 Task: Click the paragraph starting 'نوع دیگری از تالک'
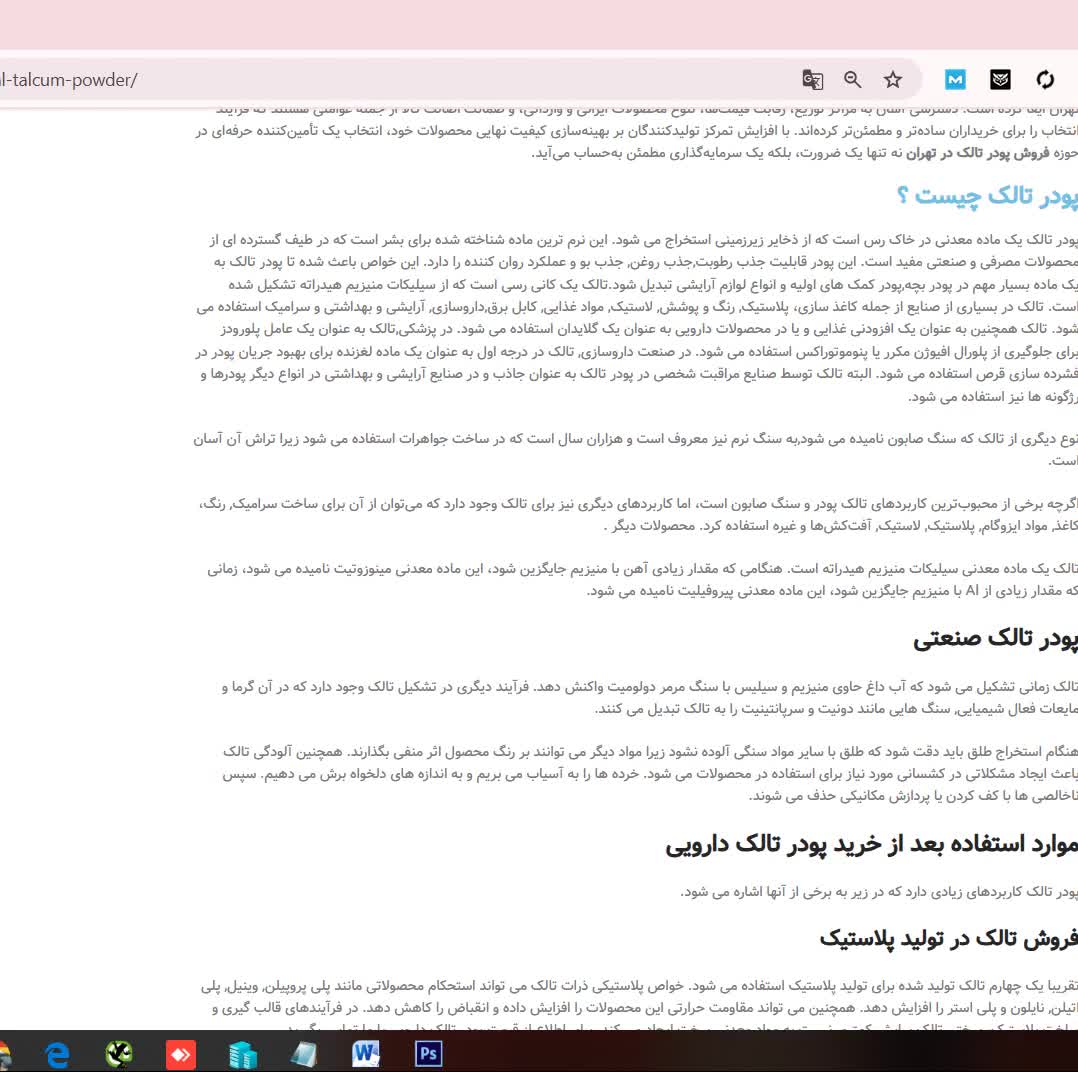pos(635,449)
